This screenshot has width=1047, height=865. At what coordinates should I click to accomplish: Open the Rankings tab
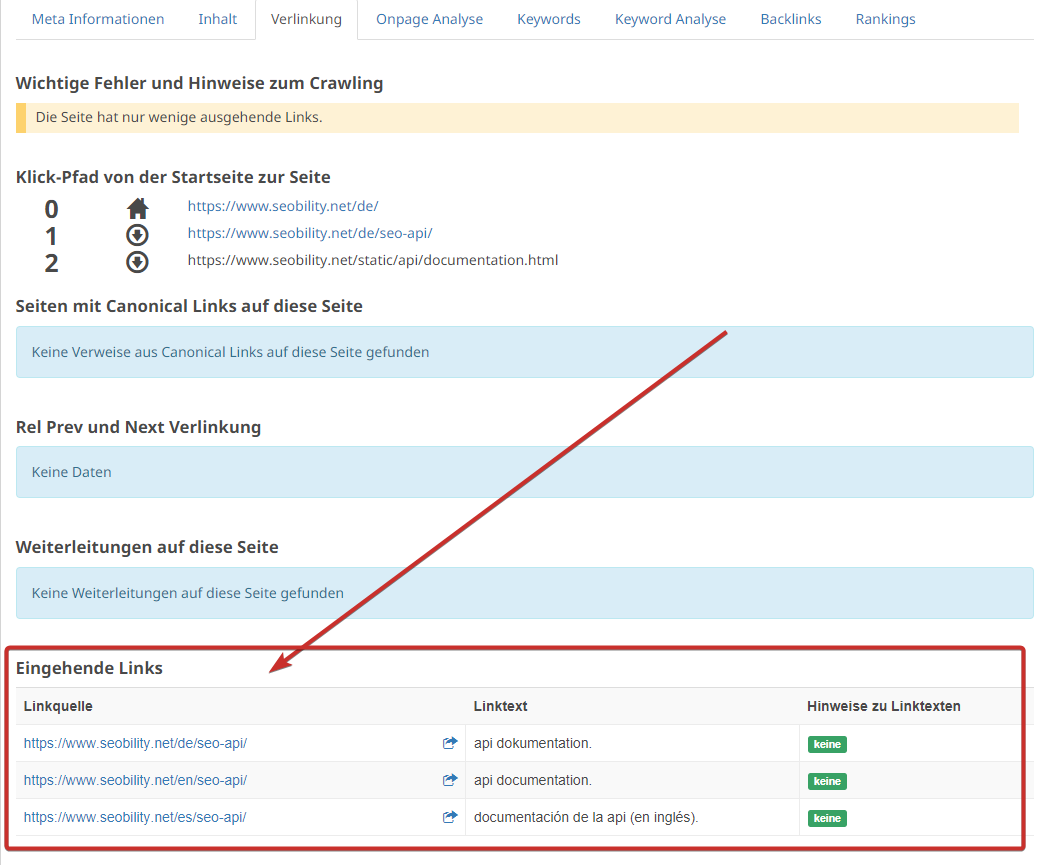(885, 19)
